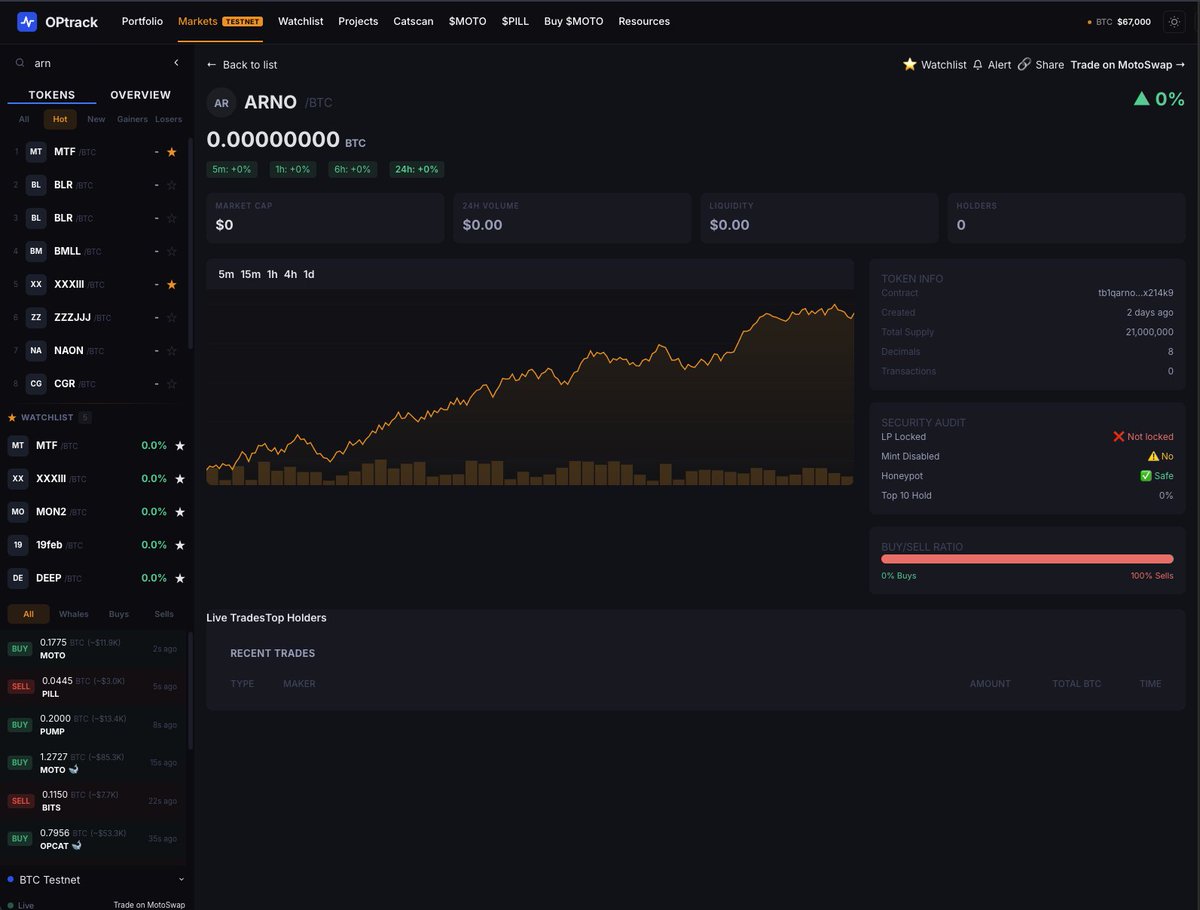1200x910 pixels.
Task: Click the red X Not locked icon
Action: click(1119, 437)
